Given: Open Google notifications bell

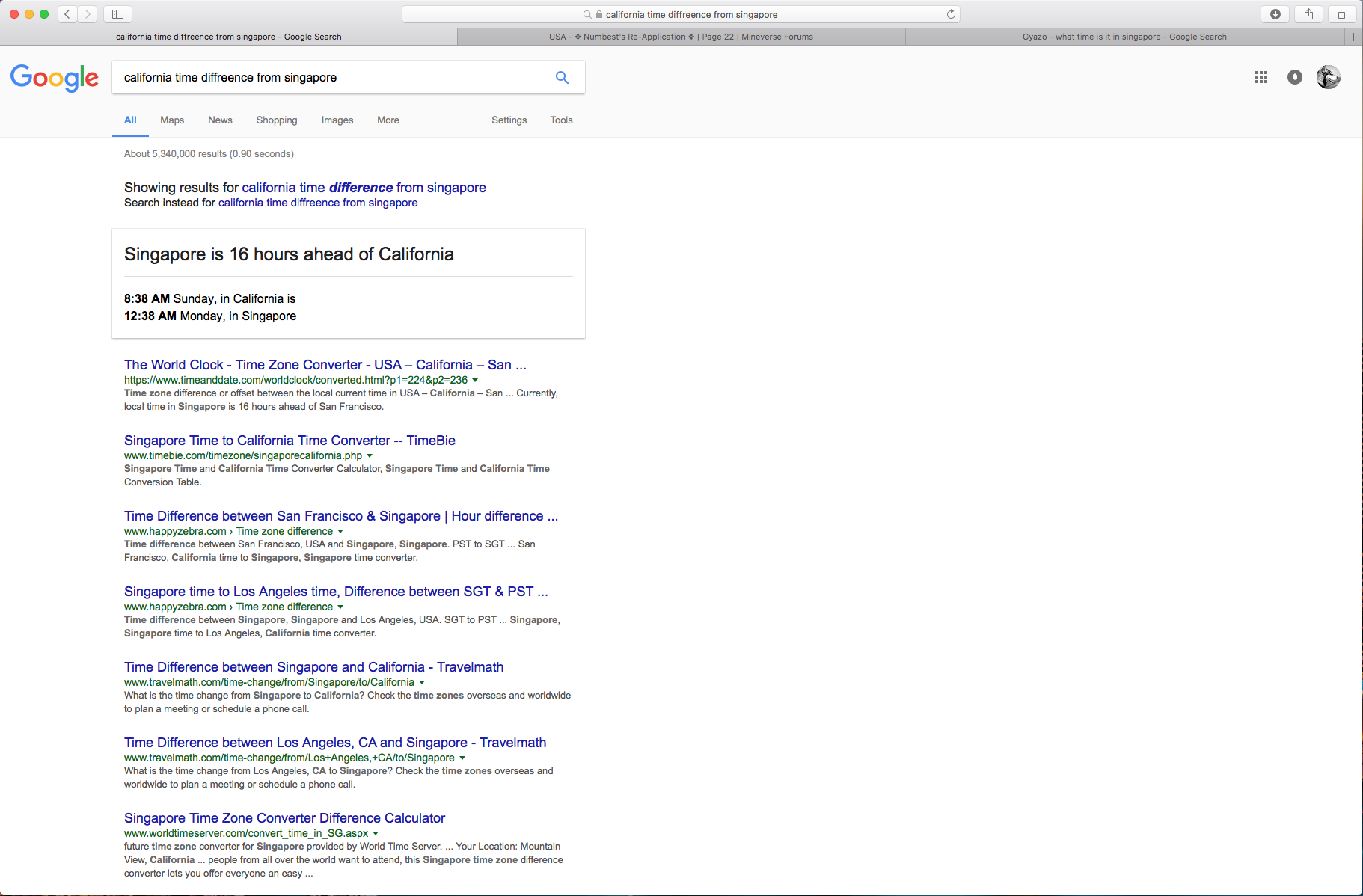Looking at the screenshot, I should 1295,77.
